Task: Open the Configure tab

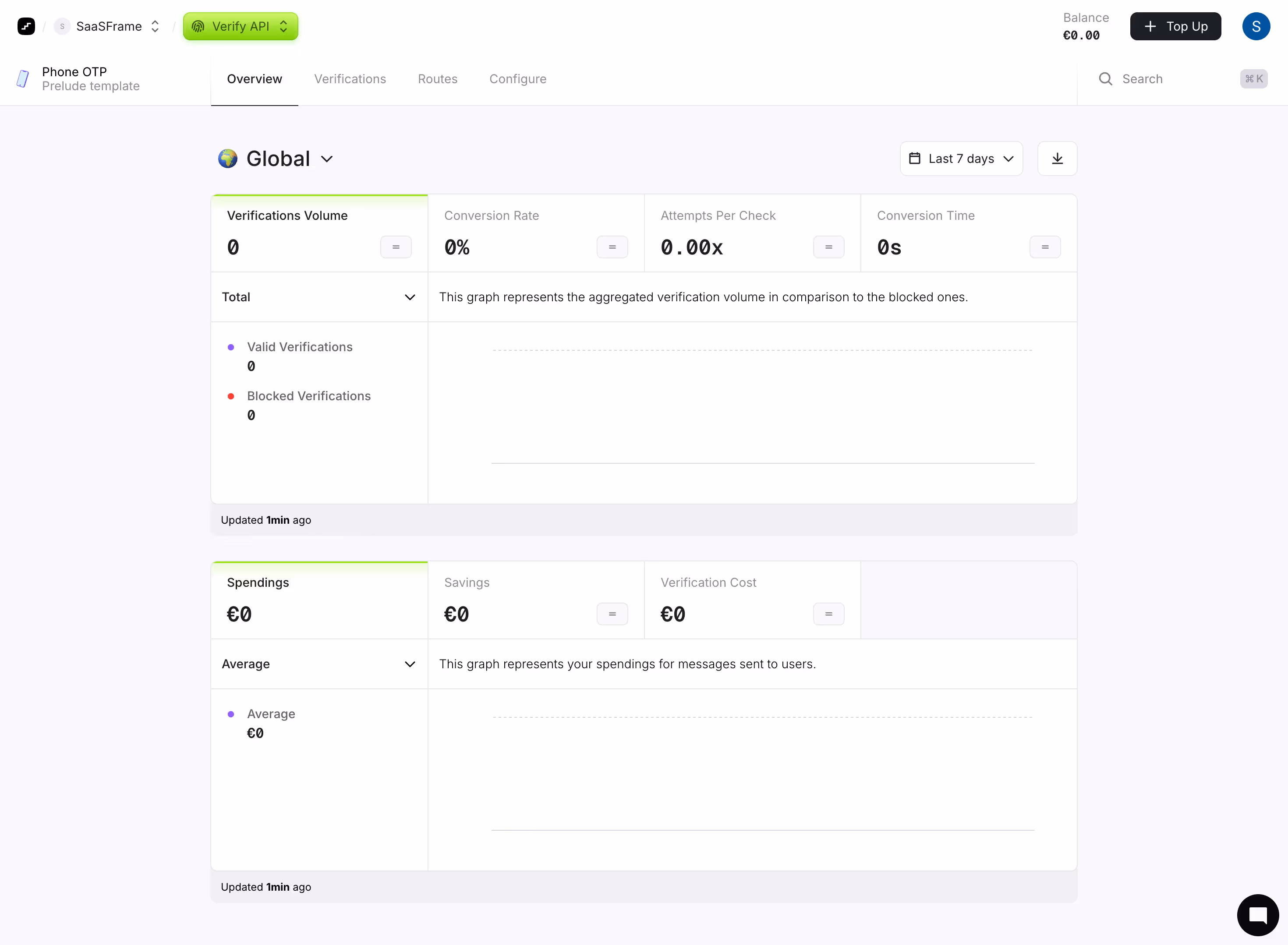Action: pyautogui.click(x=517, y=79)
